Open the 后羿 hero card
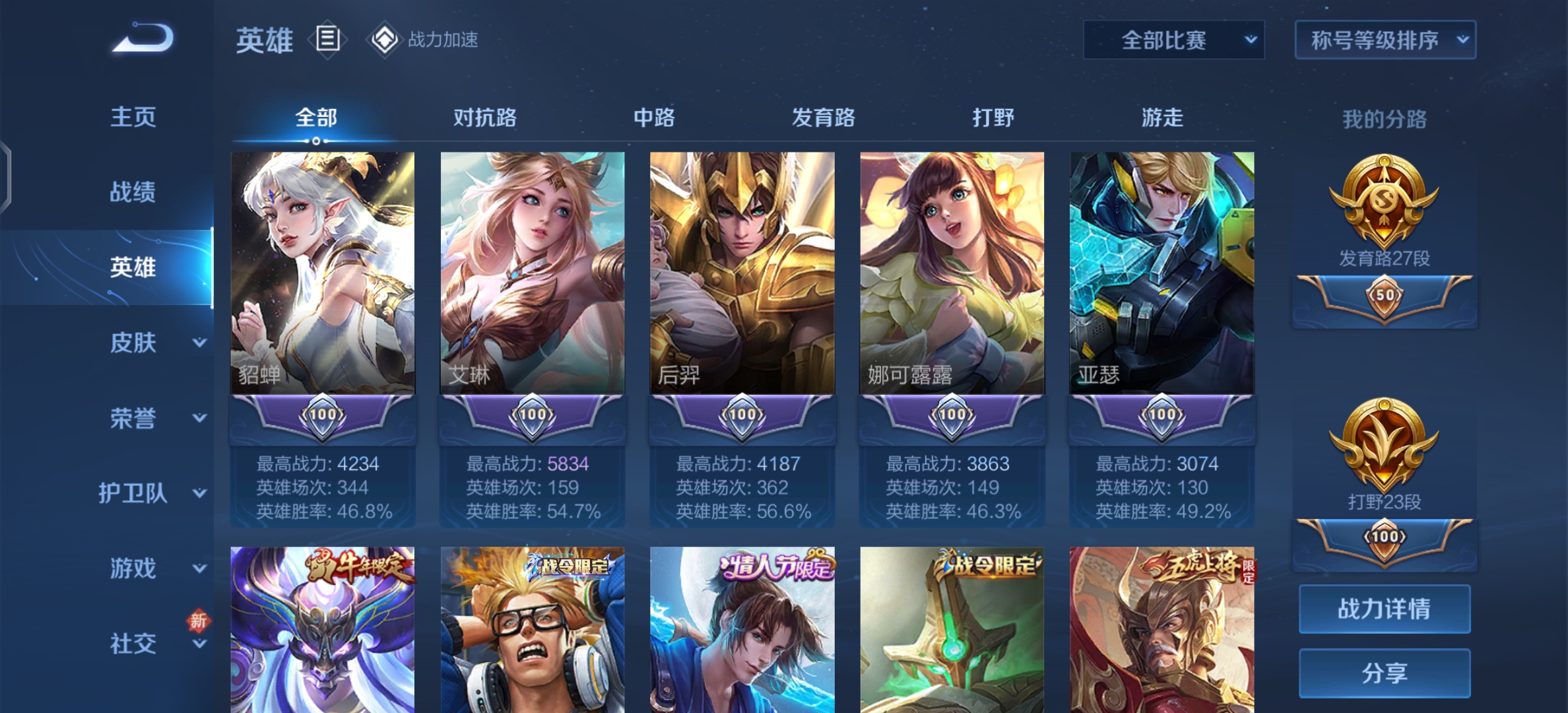 pyautogui.click(x=742, y=339)
